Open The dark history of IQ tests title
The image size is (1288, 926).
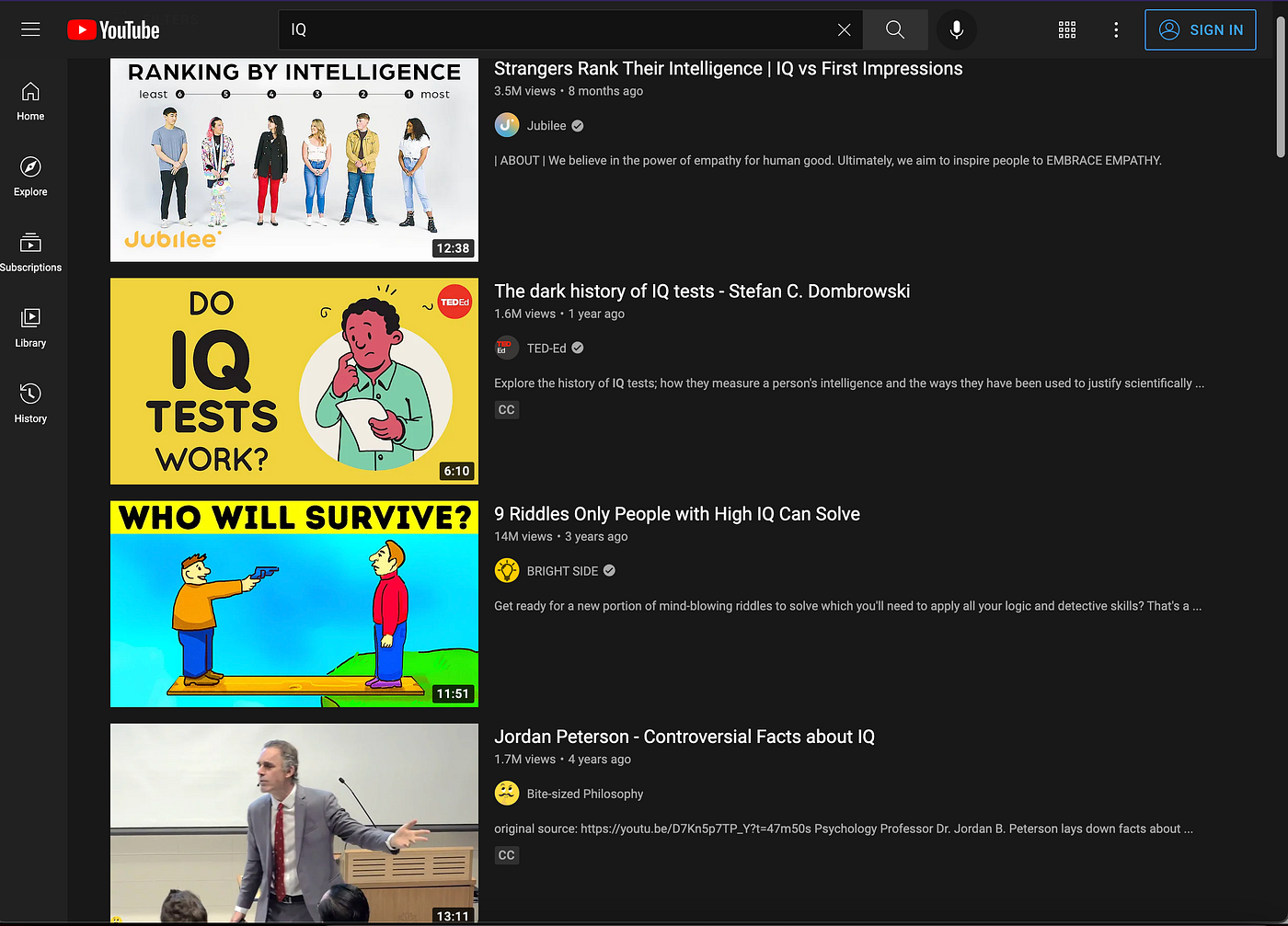pyautogui.click(x=702, y=291)
